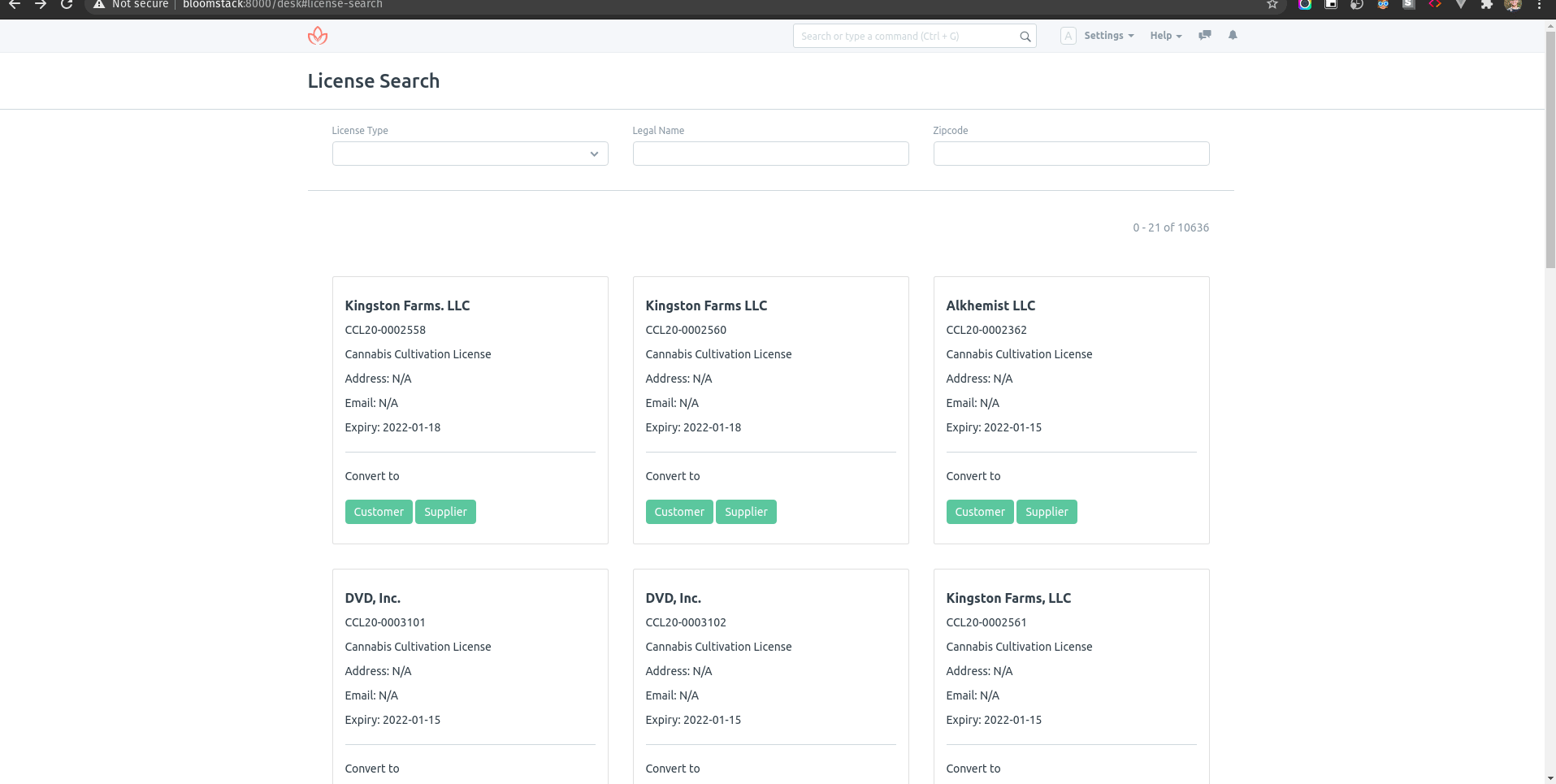Open the browser extensions puzzle icon
This screenshot has width=1556, height=784.
point(1487,5)
